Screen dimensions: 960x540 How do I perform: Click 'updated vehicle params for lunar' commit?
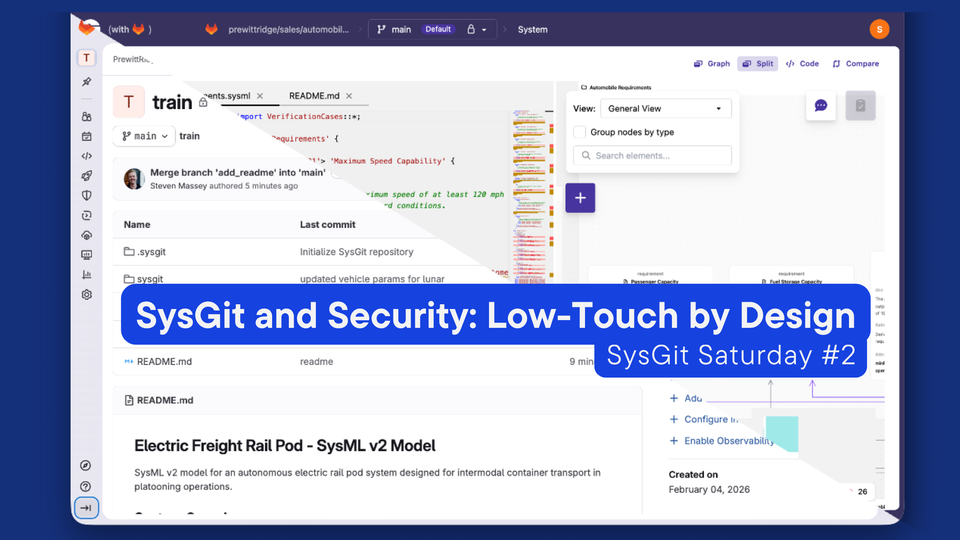point(372,279)
